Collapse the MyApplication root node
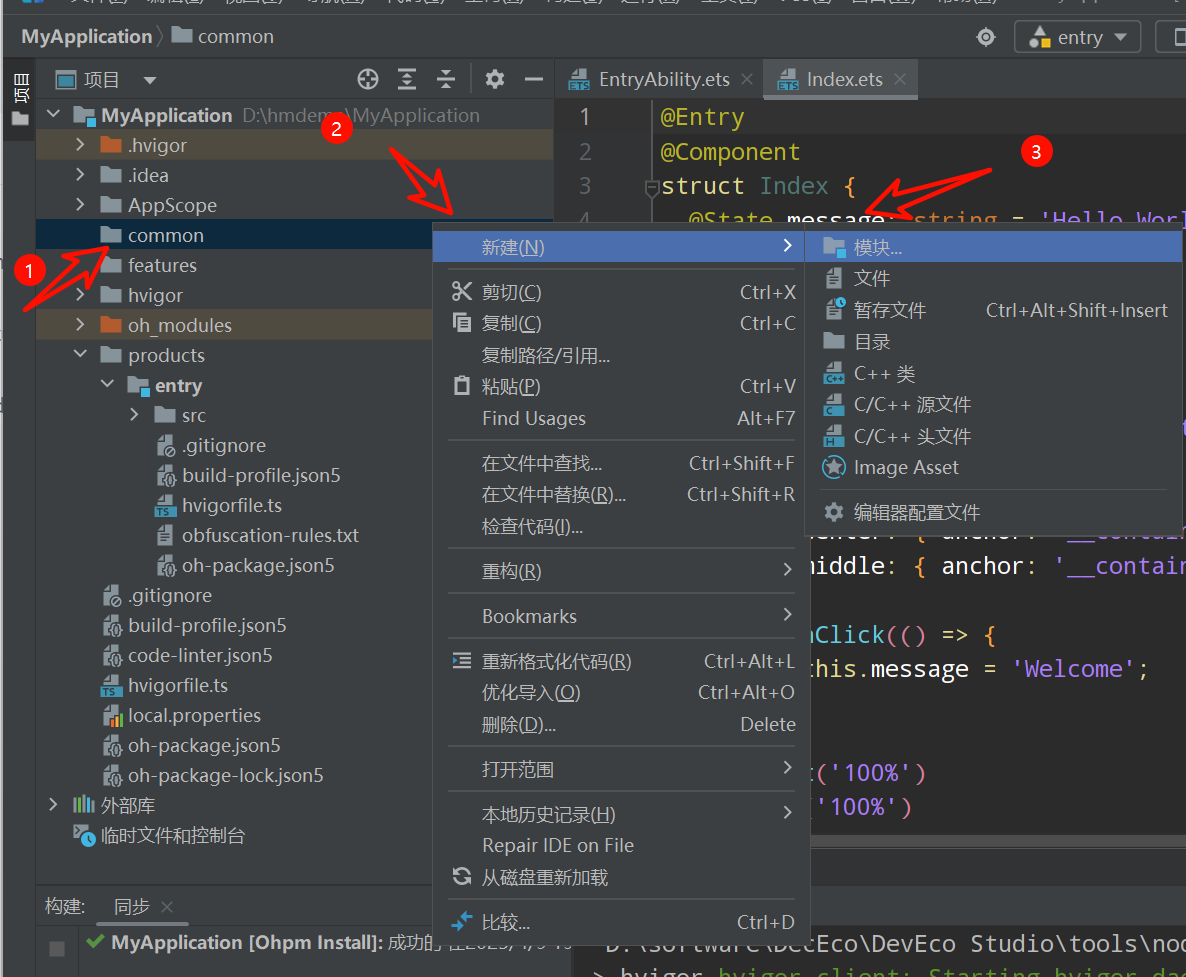This screenshot has height=977, width=1186. (53, 115)
